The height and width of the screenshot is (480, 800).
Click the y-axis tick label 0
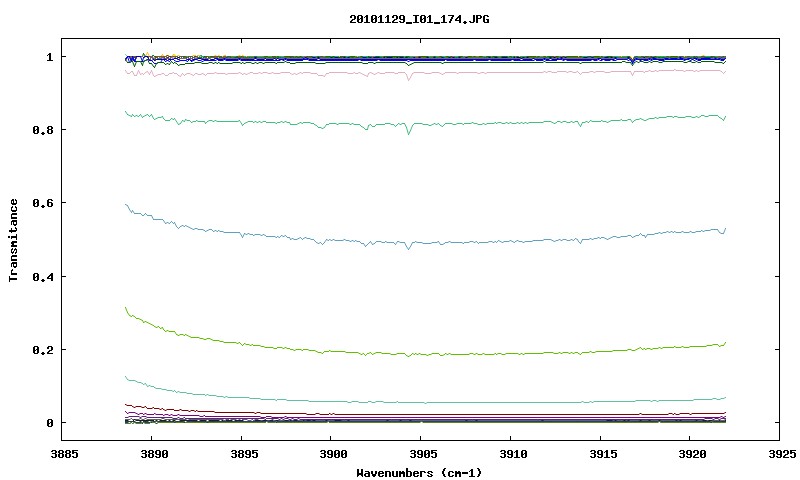pyautogui.click(x=49, y=423)
